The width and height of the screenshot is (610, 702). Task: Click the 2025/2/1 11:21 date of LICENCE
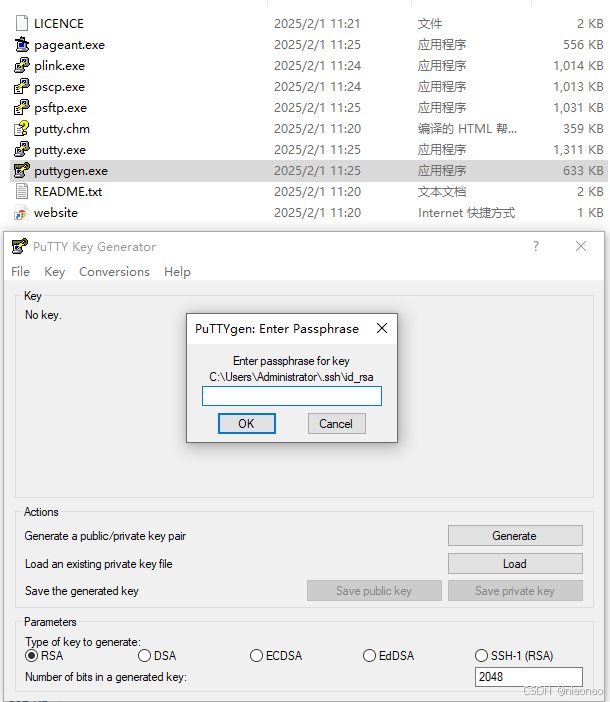(x=317, y=23)
